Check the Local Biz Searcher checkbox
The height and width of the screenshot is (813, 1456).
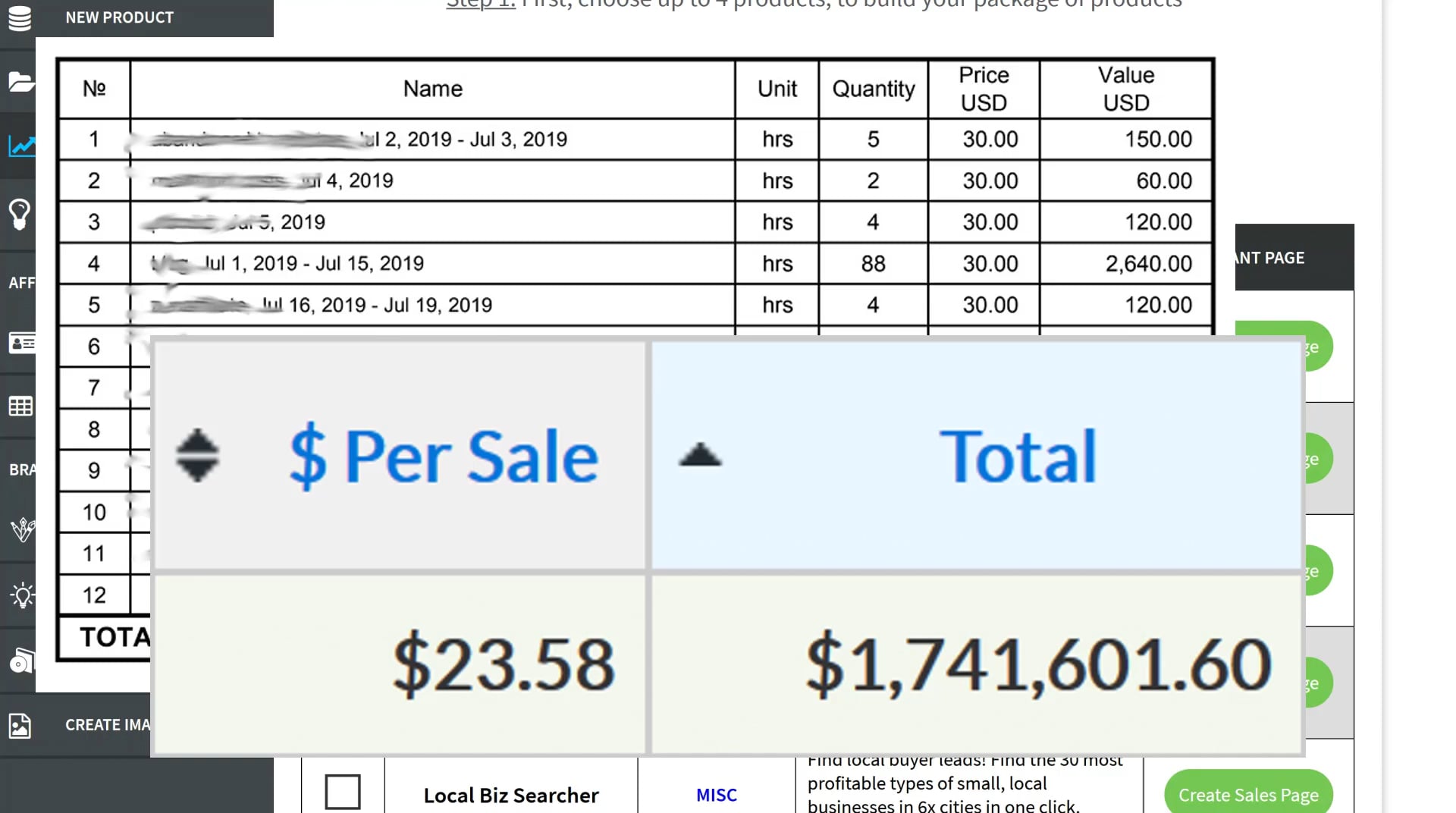point(343,793)
